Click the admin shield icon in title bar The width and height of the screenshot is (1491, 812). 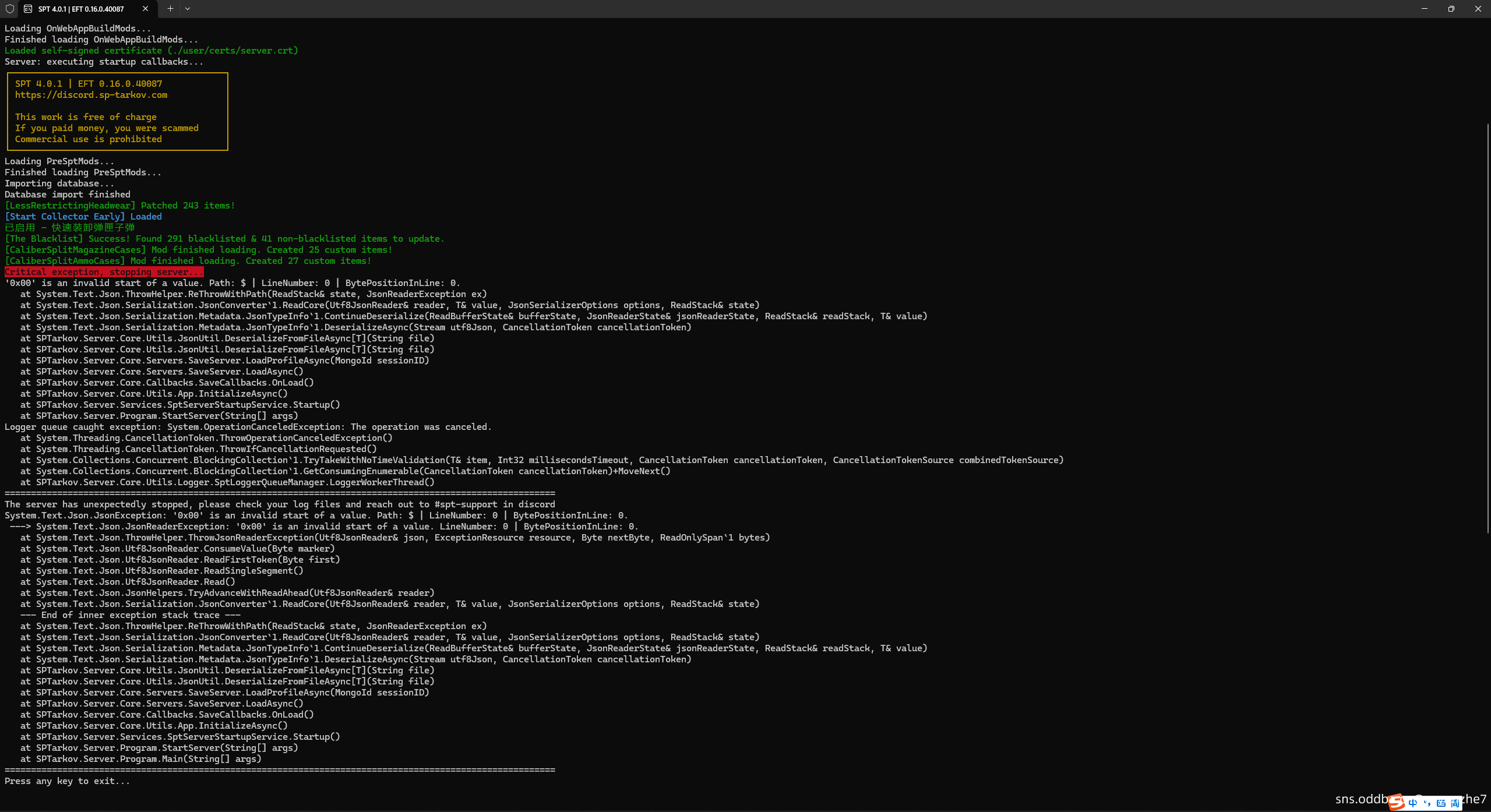click(x=10, y=9)
